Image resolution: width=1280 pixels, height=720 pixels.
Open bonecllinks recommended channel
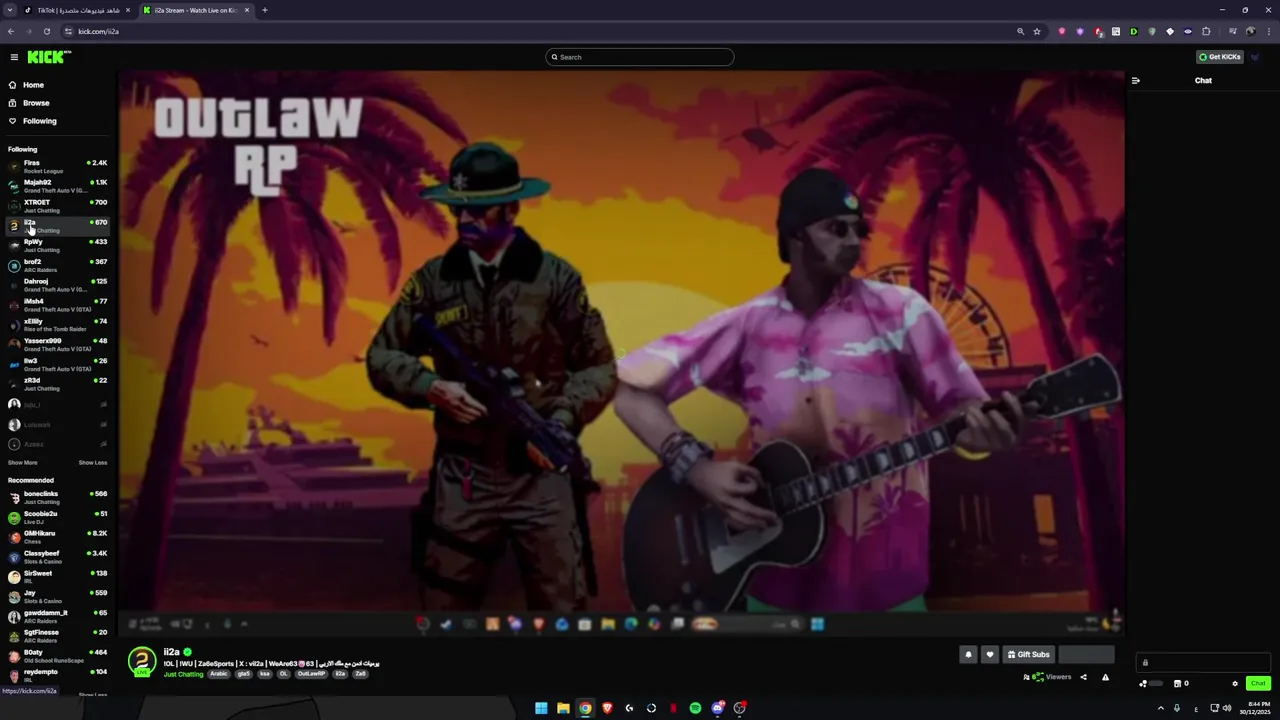[x=57, y=497]
